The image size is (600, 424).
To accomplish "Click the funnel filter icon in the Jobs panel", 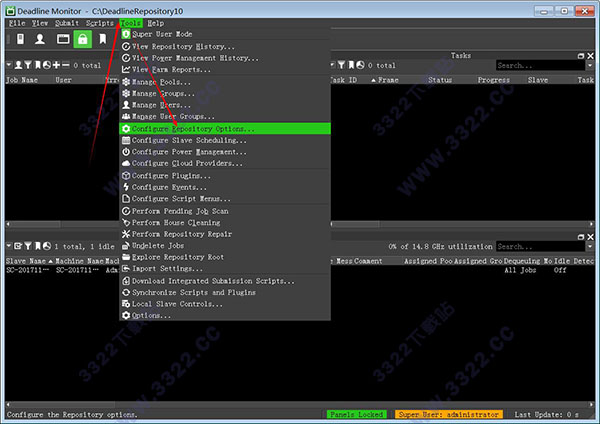I will (28, 65).
